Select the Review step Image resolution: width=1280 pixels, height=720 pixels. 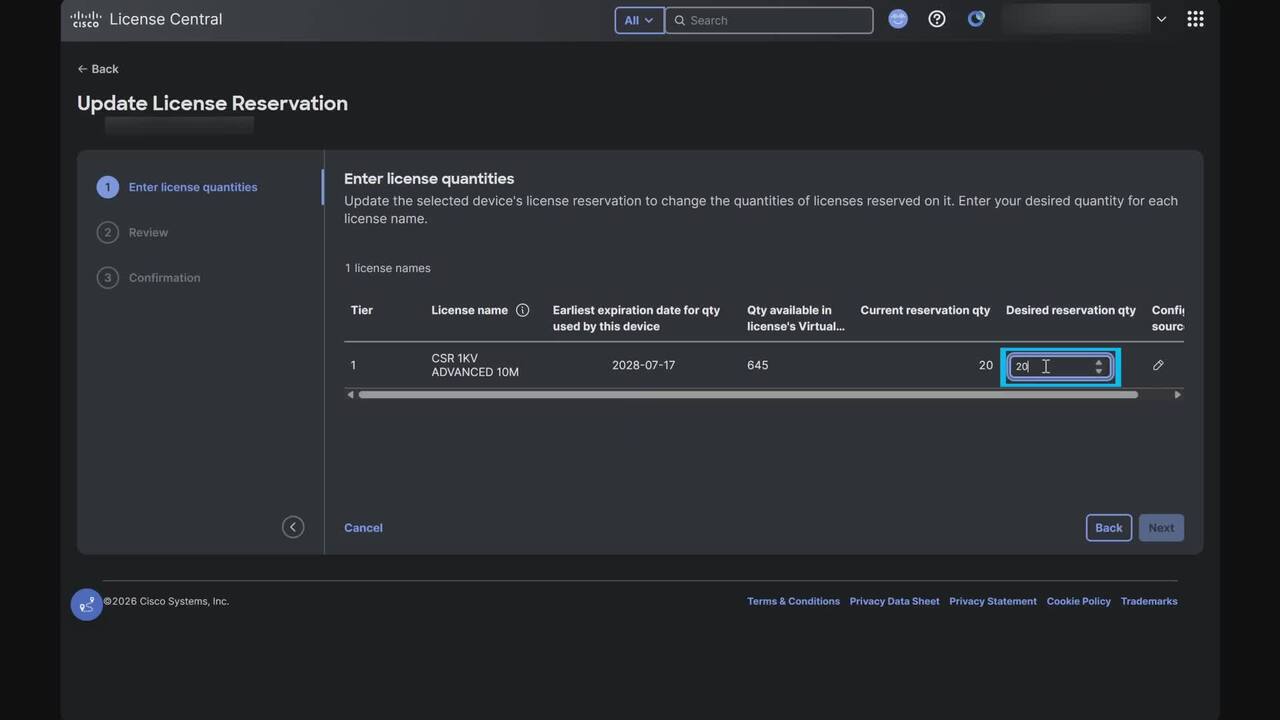tap(148, 232)
